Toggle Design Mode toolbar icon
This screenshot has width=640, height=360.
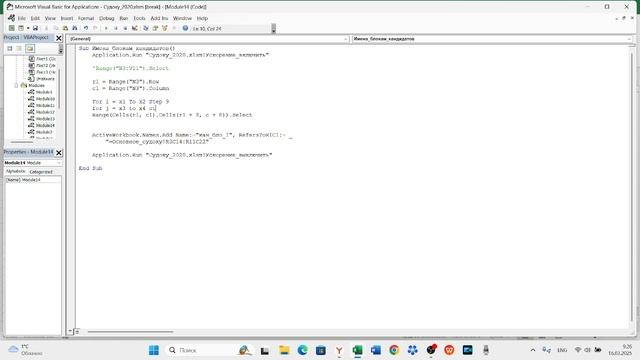click(135, 28)
